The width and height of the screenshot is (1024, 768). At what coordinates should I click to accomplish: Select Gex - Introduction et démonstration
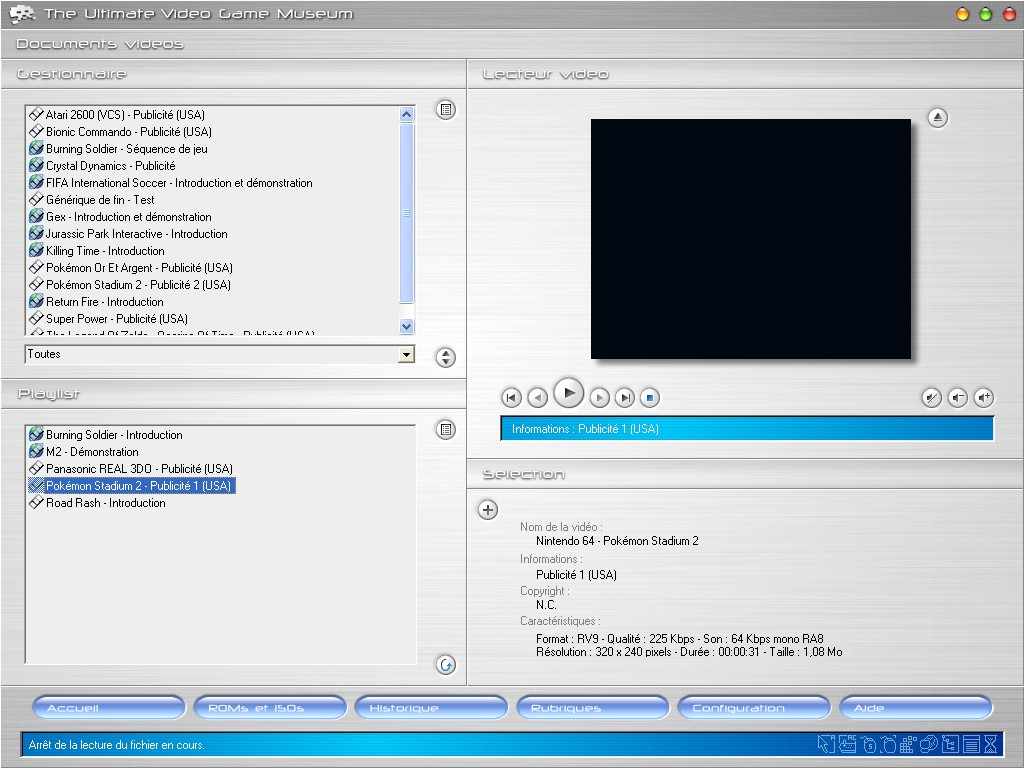pyautogui.click(x=120, y=216)
